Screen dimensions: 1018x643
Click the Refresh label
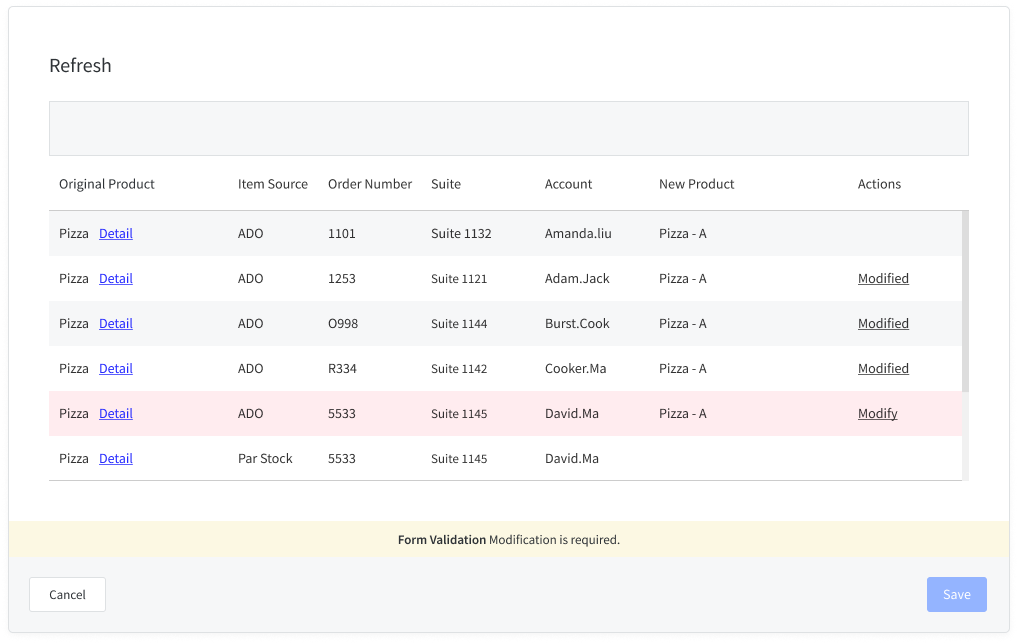click(80, 65)
